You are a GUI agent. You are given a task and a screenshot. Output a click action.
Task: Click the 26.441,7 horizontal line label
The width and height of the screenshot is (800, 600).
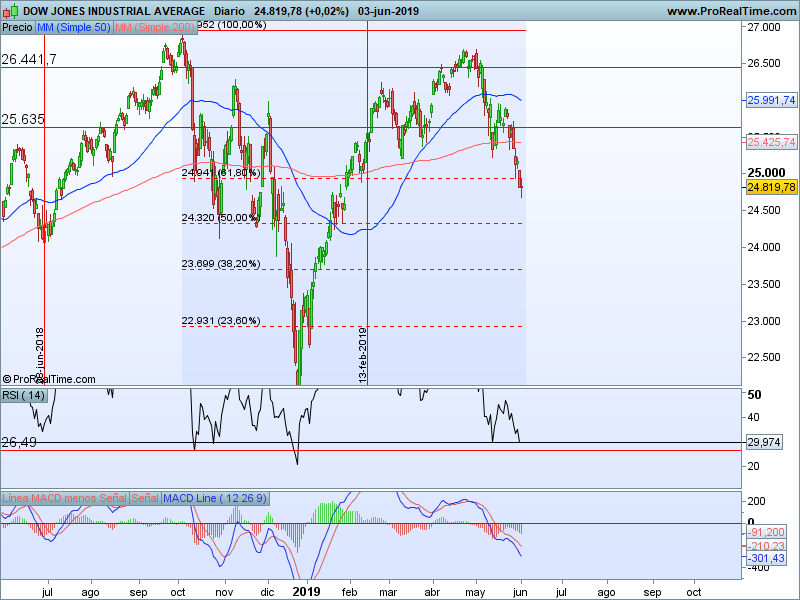[x=29, y=59]
